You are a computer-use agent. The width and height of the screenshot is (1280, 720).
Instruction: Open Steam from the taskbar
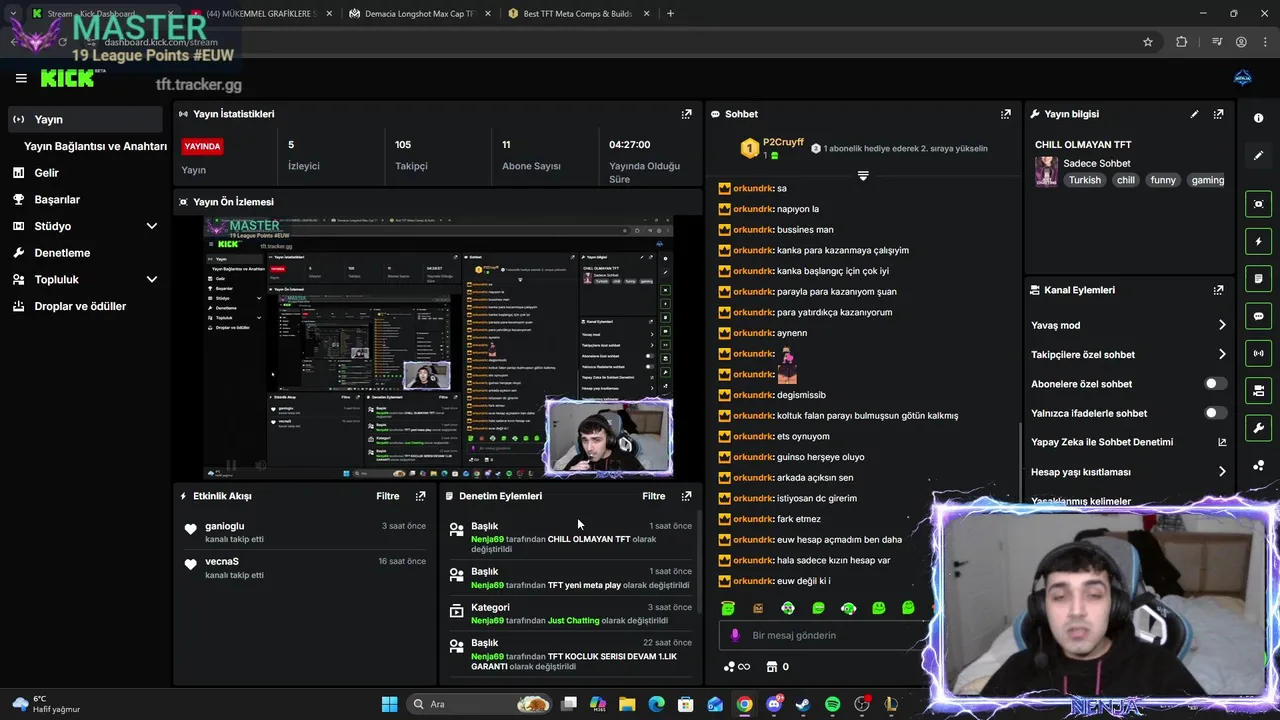coord(803,704)
